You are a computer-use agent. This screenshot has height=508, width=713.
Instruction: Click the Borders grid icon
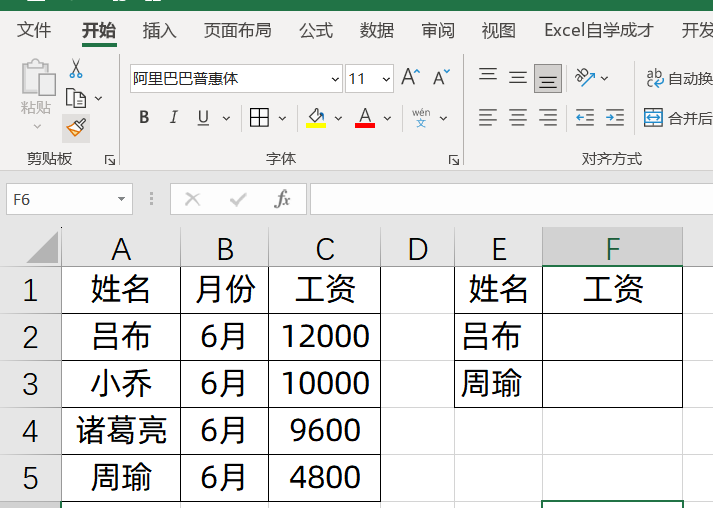click(259, 118)
